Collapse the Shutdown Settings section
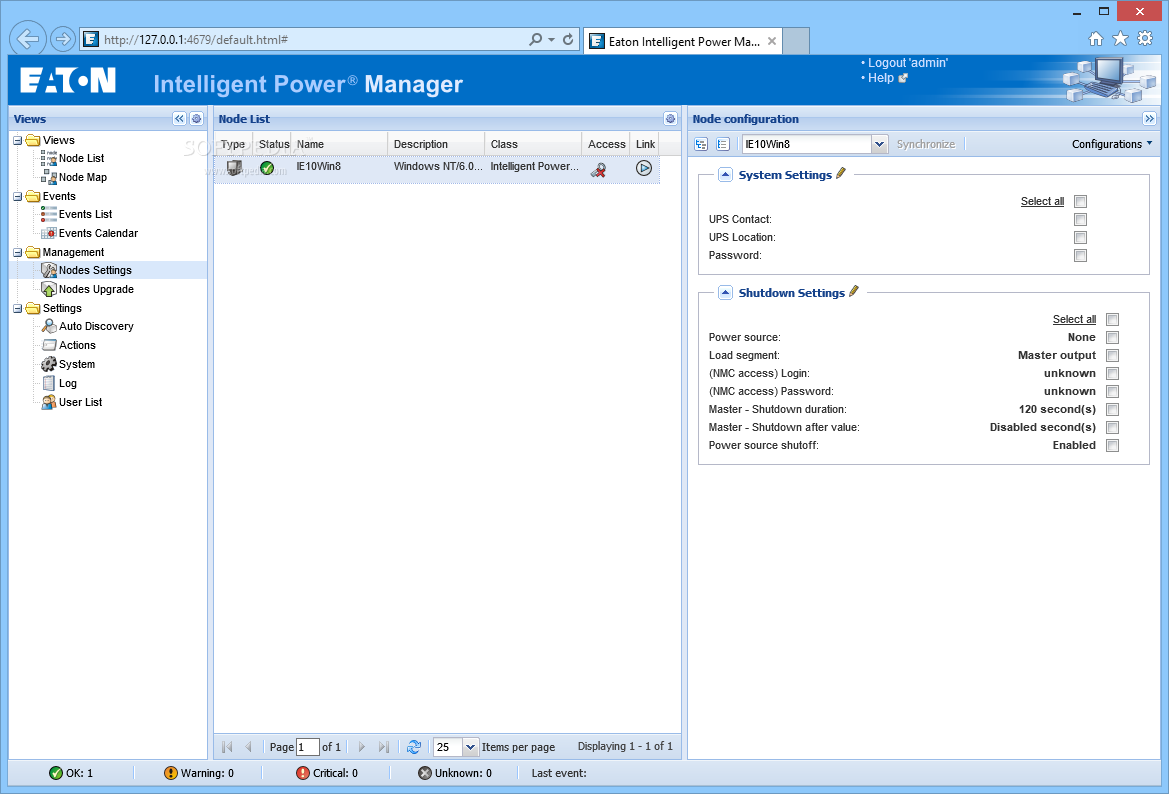 point(725,292)
